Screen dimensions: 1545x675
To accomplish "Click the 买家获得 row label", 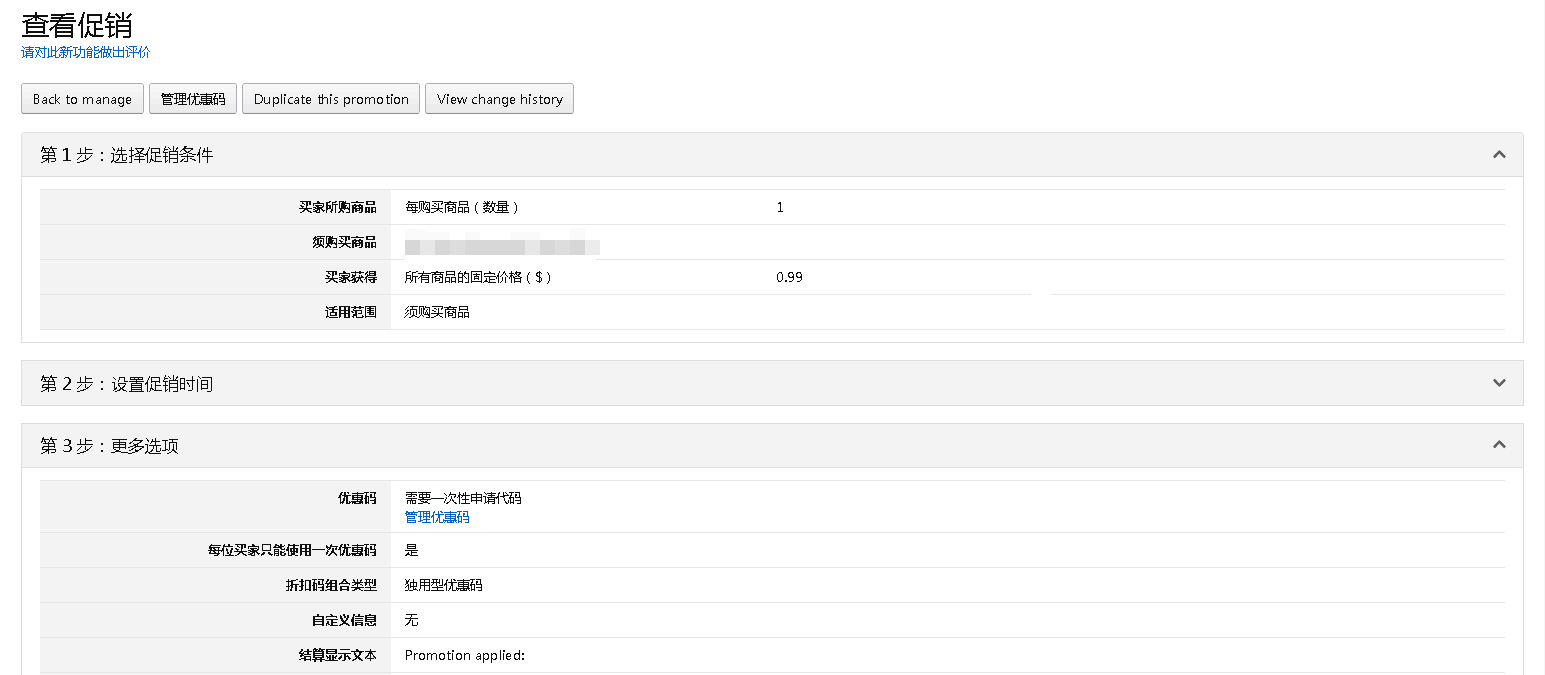I will tap(351, 277).
